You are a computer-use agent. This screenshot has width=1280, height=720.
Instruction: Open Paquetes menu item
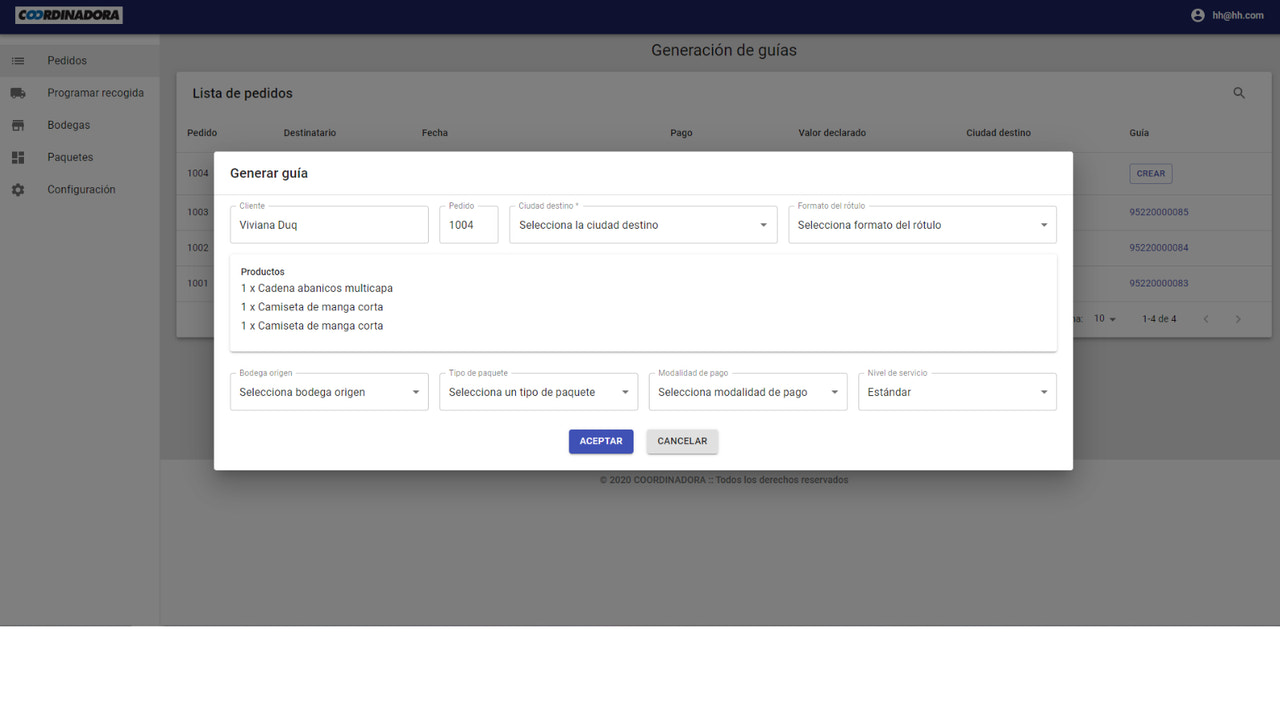[x=80, y=157]
